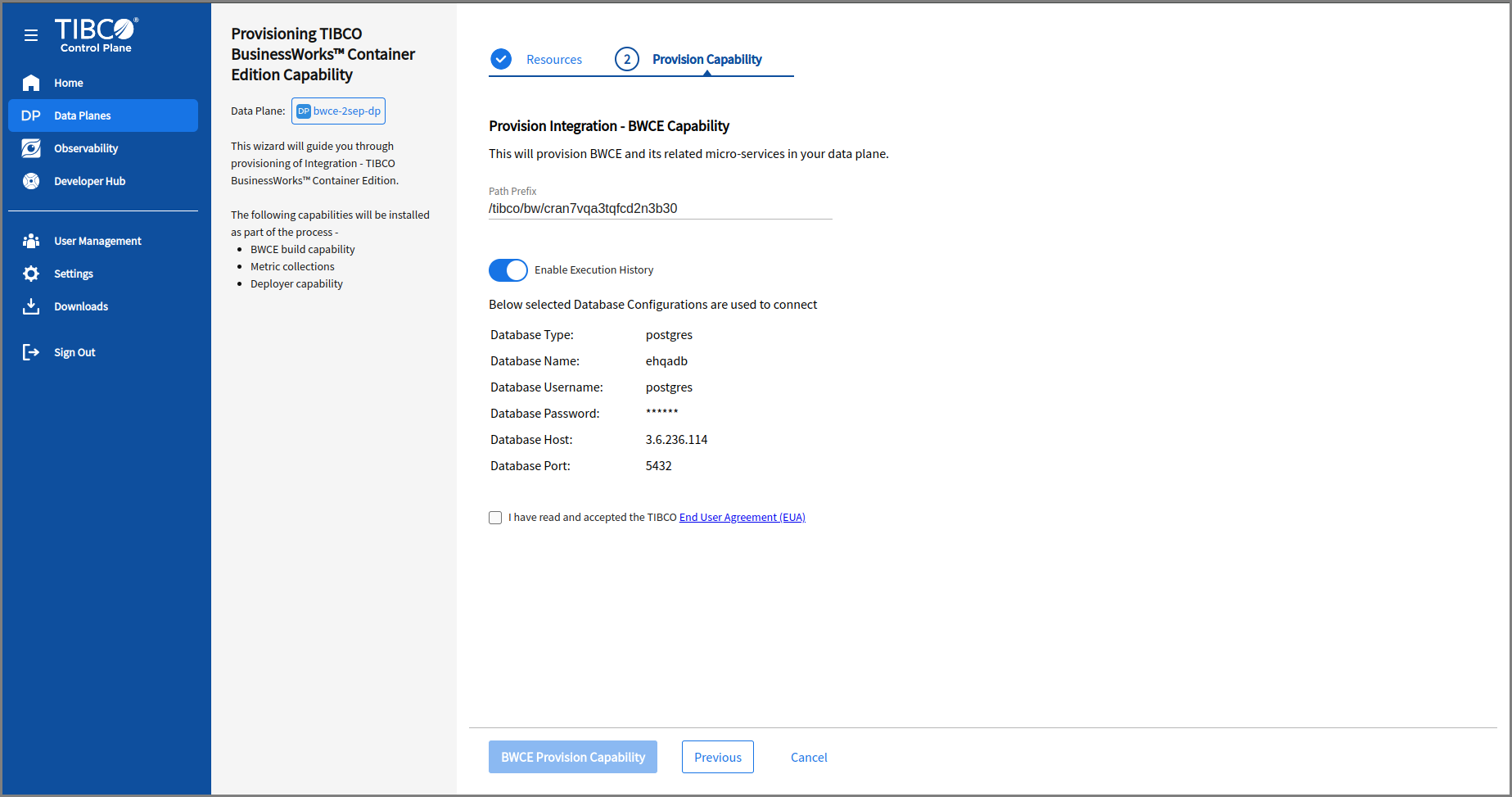
Task: Click the database port value 5432
Action: (659, 466)
